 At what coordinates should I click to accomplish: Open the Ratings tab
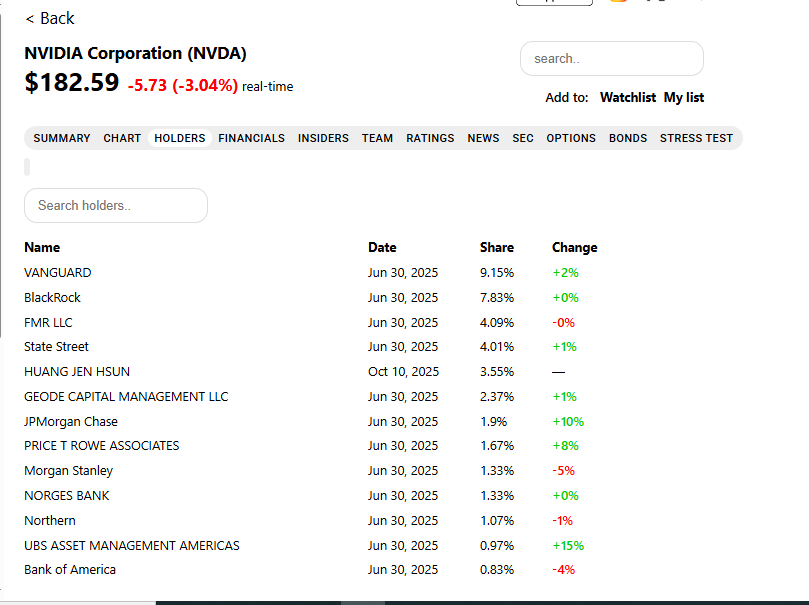point(430,138)
